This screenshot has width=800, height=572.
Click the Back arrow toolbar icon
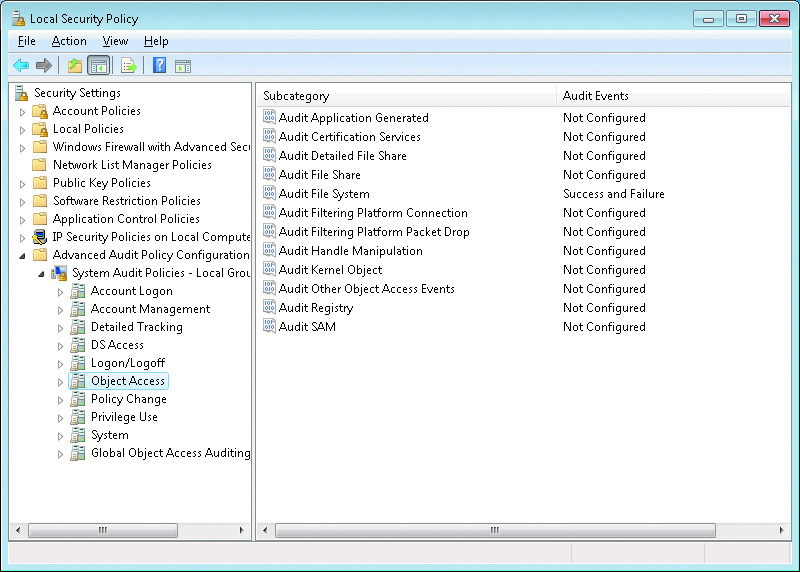pos(21,65)
